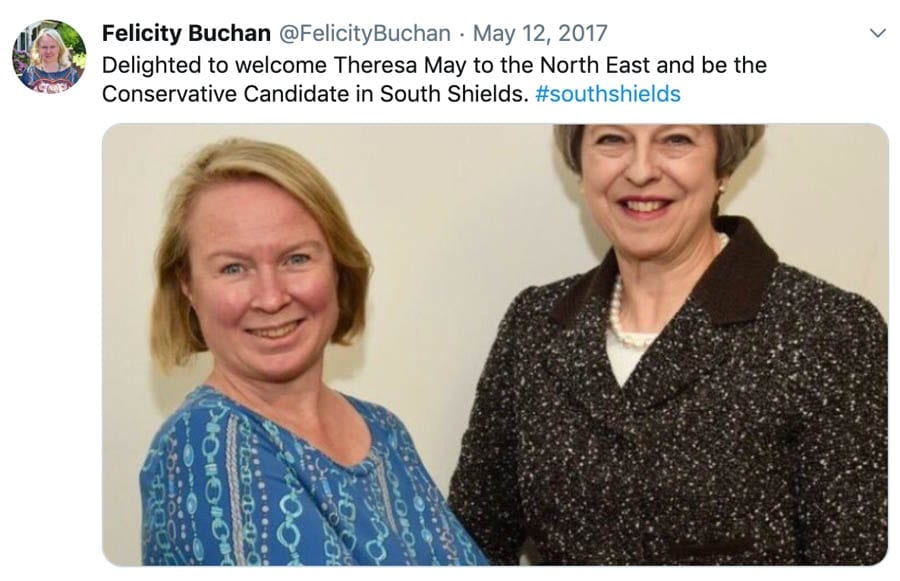Open the attached photo of two women
This screenshot has width=900, height=581.
pyautogui.click(x=495, y=344)
